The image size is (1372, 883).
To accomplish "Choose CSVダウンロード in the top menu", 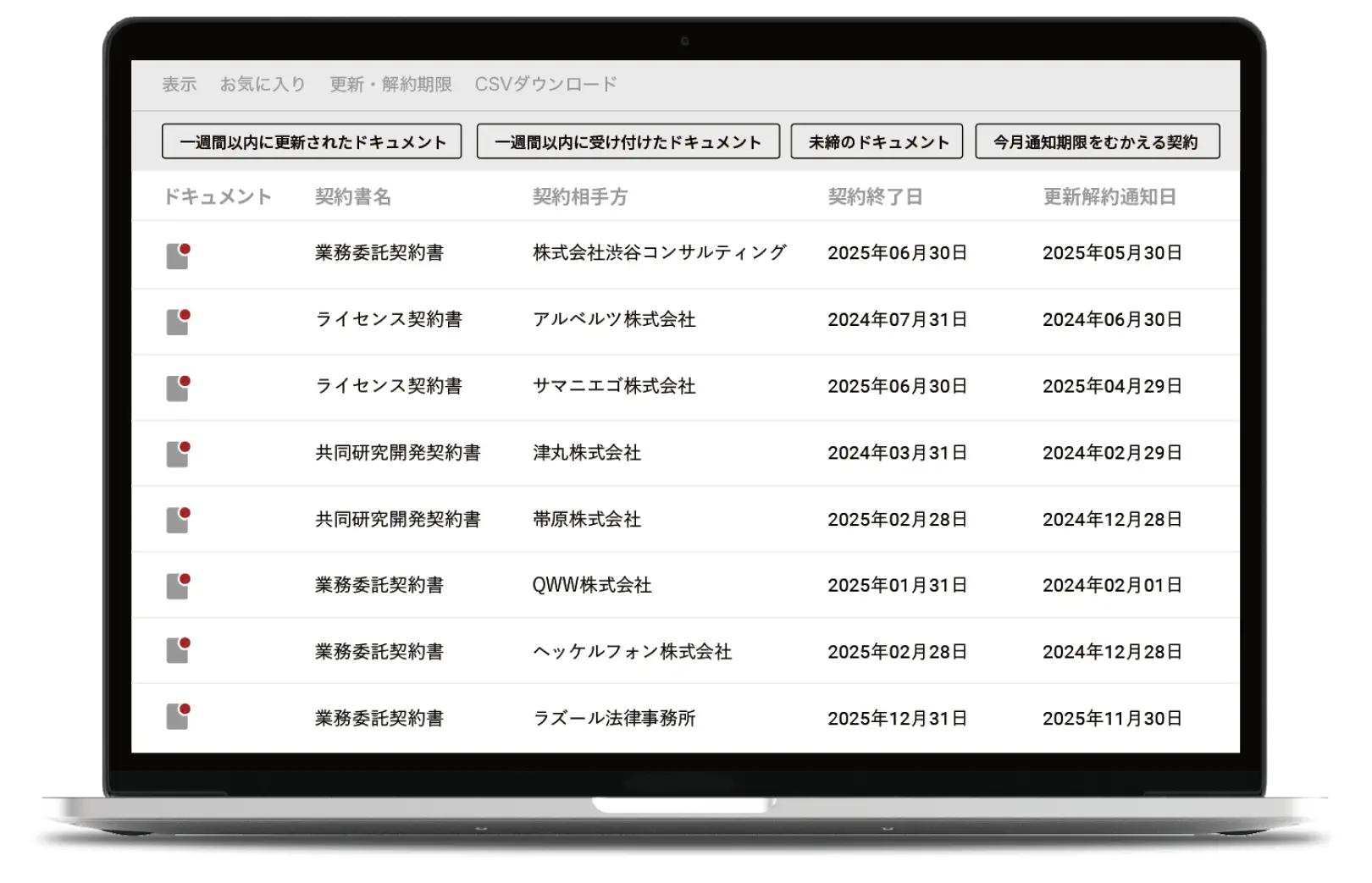I will [x=545, y=85].
